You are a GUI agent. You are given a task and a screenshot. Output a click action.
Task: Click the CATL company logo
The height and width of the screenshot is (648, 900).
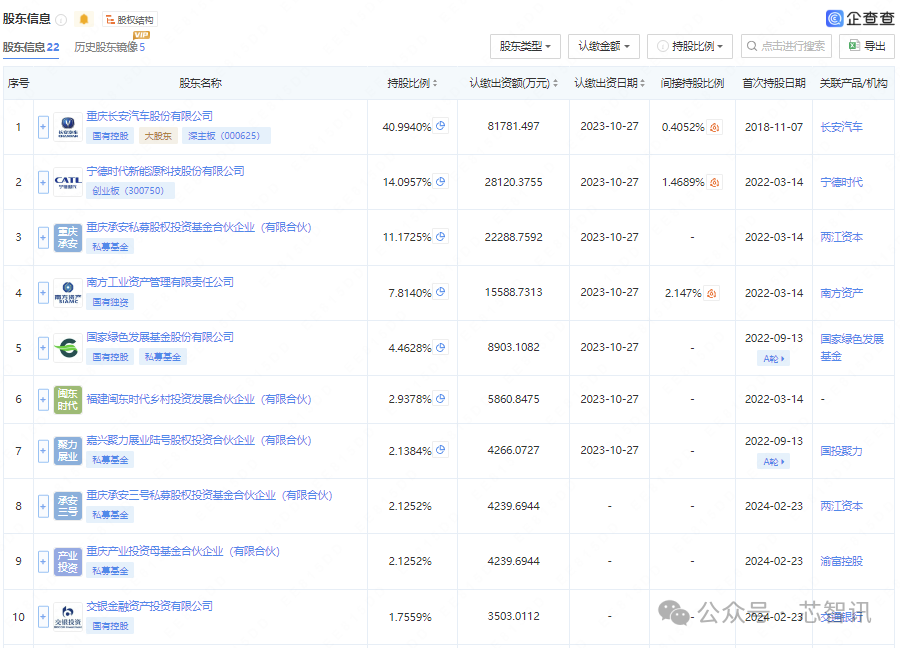(68, 183)
